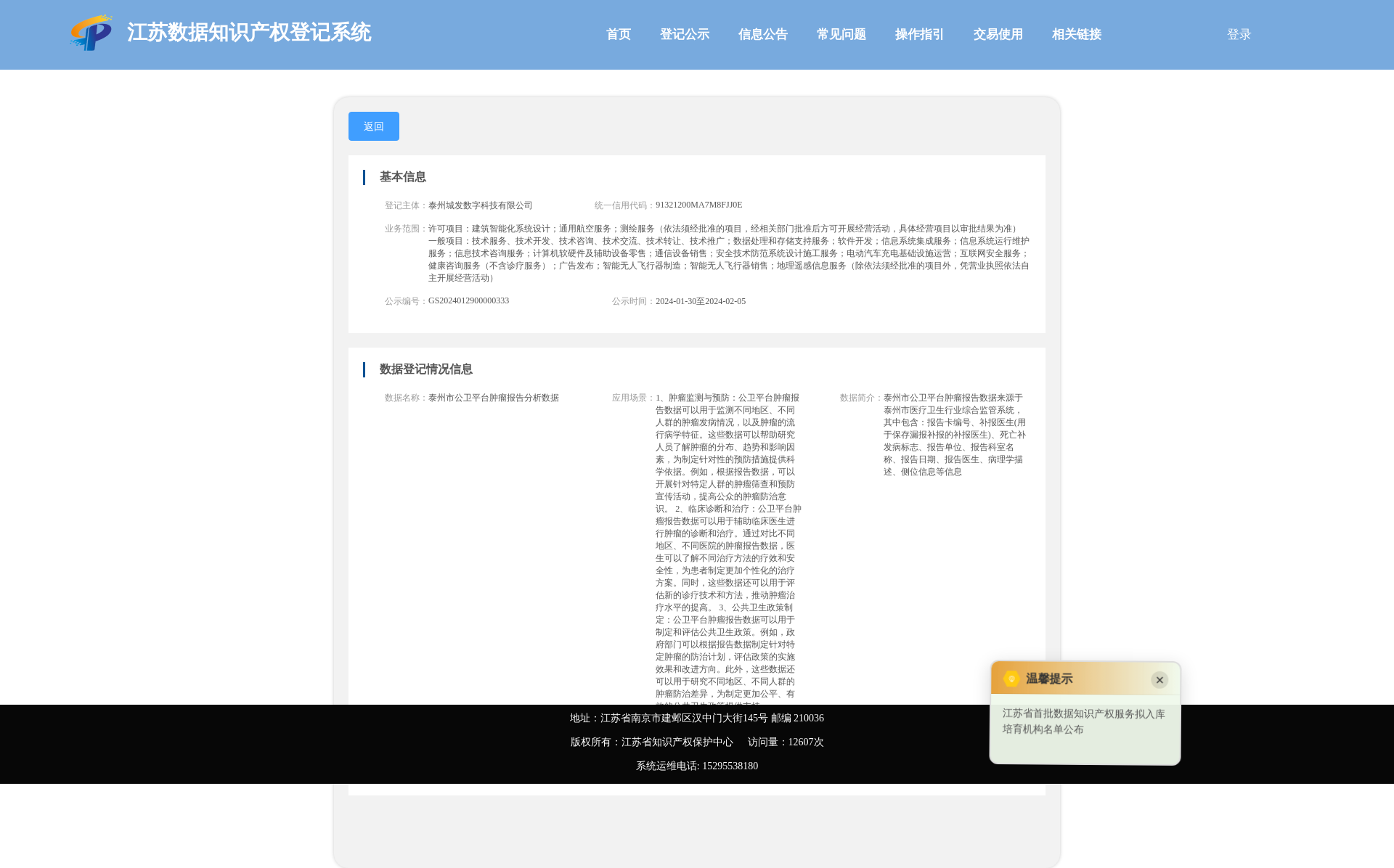Click the 业务范围 label
1394x868 pixels.
(405, 229)
